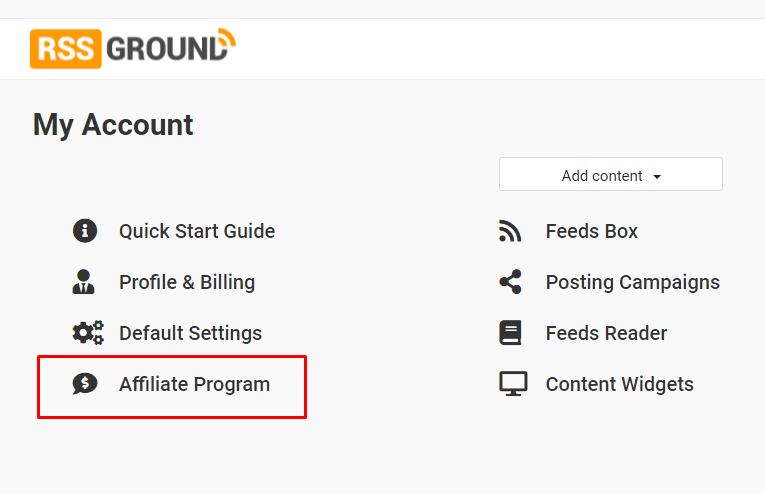Image resolution: width=765 pixels, height=494 pixels.
Task: Click the Quick Start Guide info icon
Action: point(85,231)
